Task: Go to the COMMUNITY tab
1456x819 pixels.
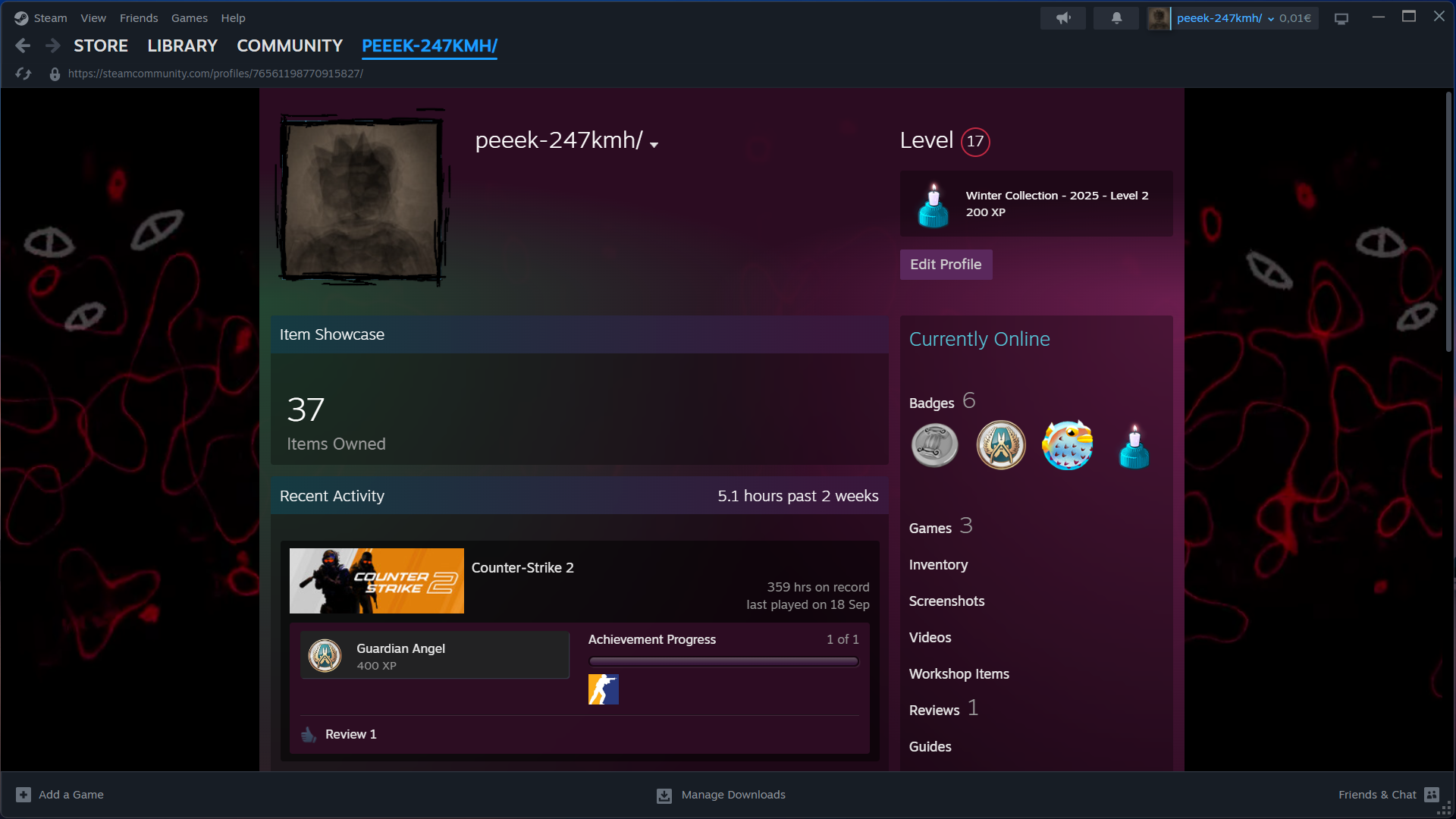Action: tap(290, 46)
